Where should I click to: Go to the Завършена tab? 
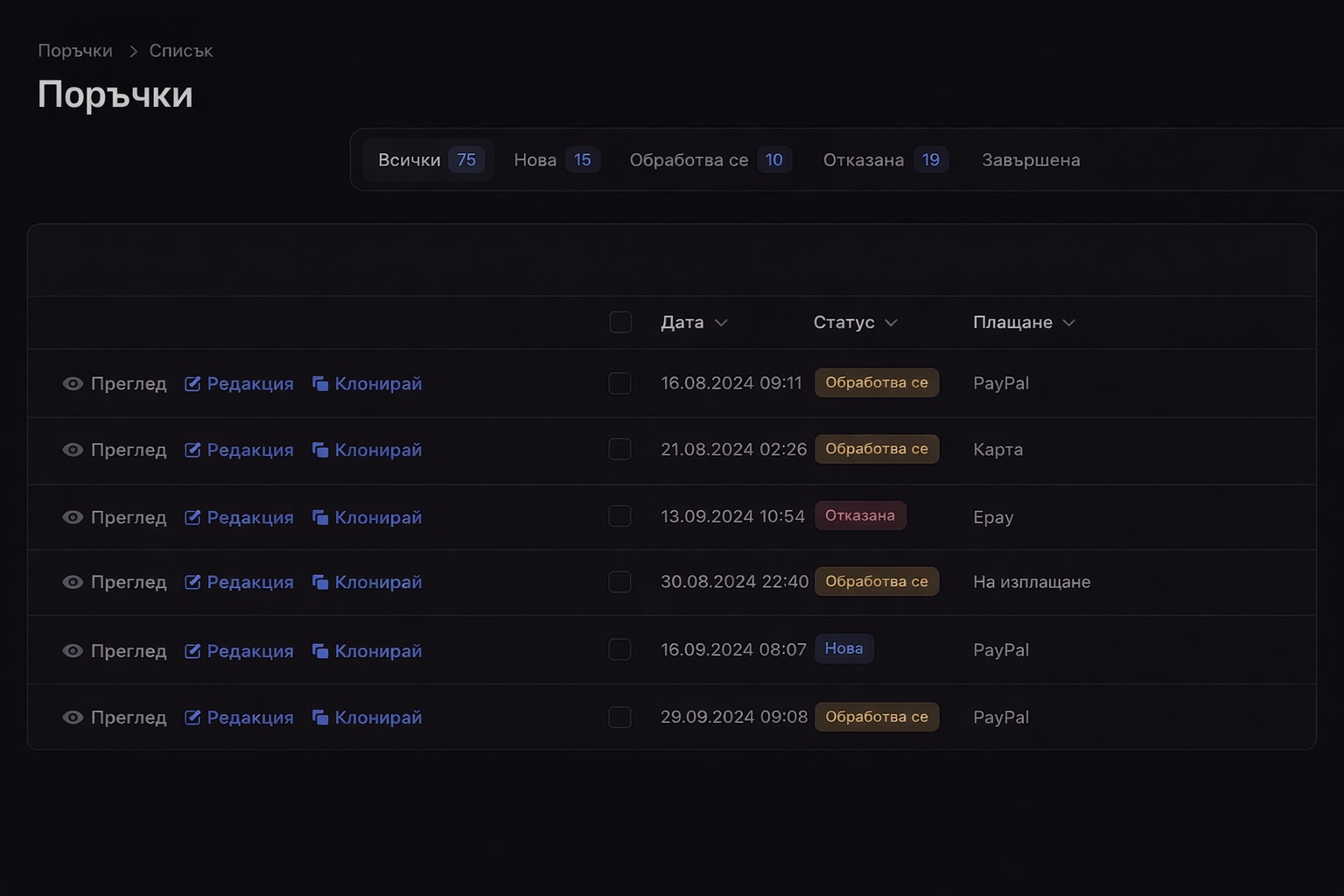[1031, 160]
